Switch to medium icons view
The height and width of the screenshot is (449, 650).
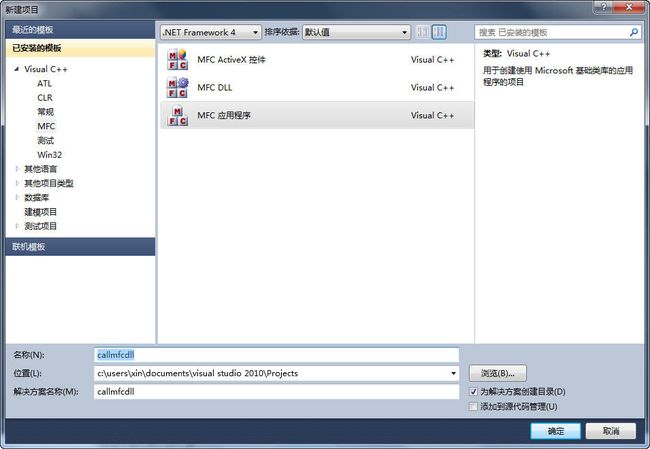pos(439,32)
